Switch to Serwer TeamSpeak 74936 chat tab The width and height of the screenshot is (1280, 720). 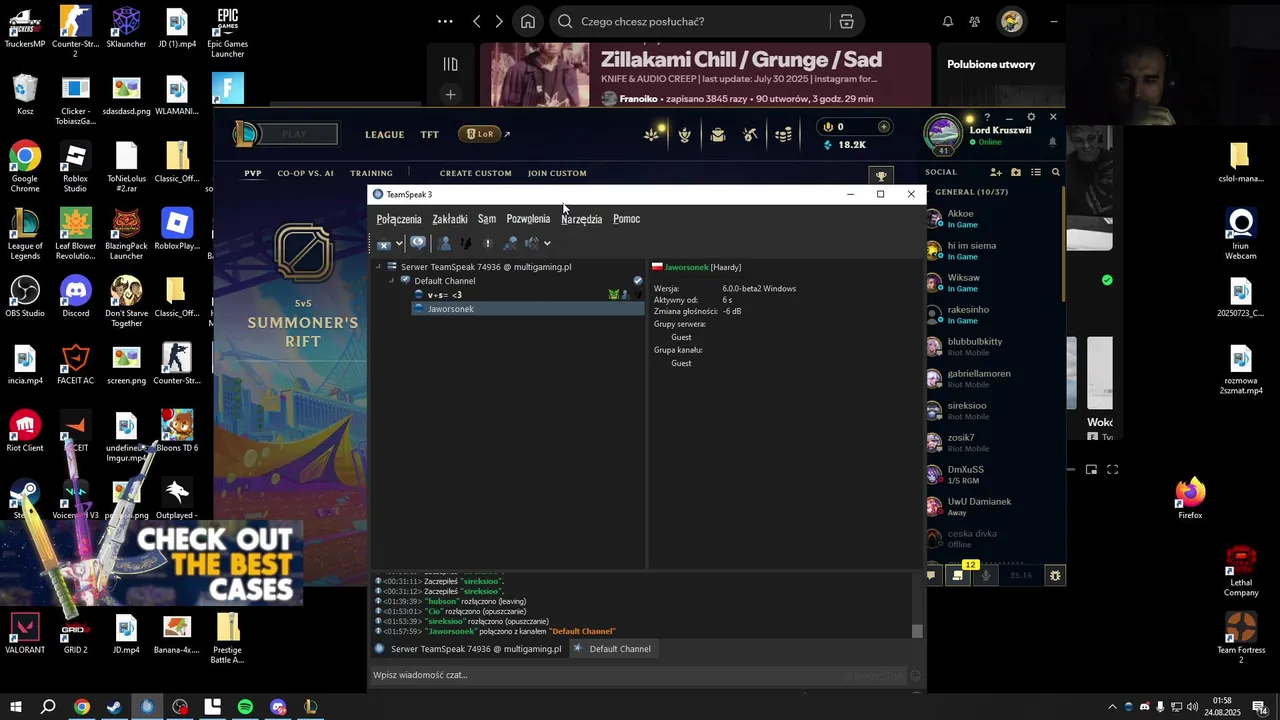click(470, 649)
